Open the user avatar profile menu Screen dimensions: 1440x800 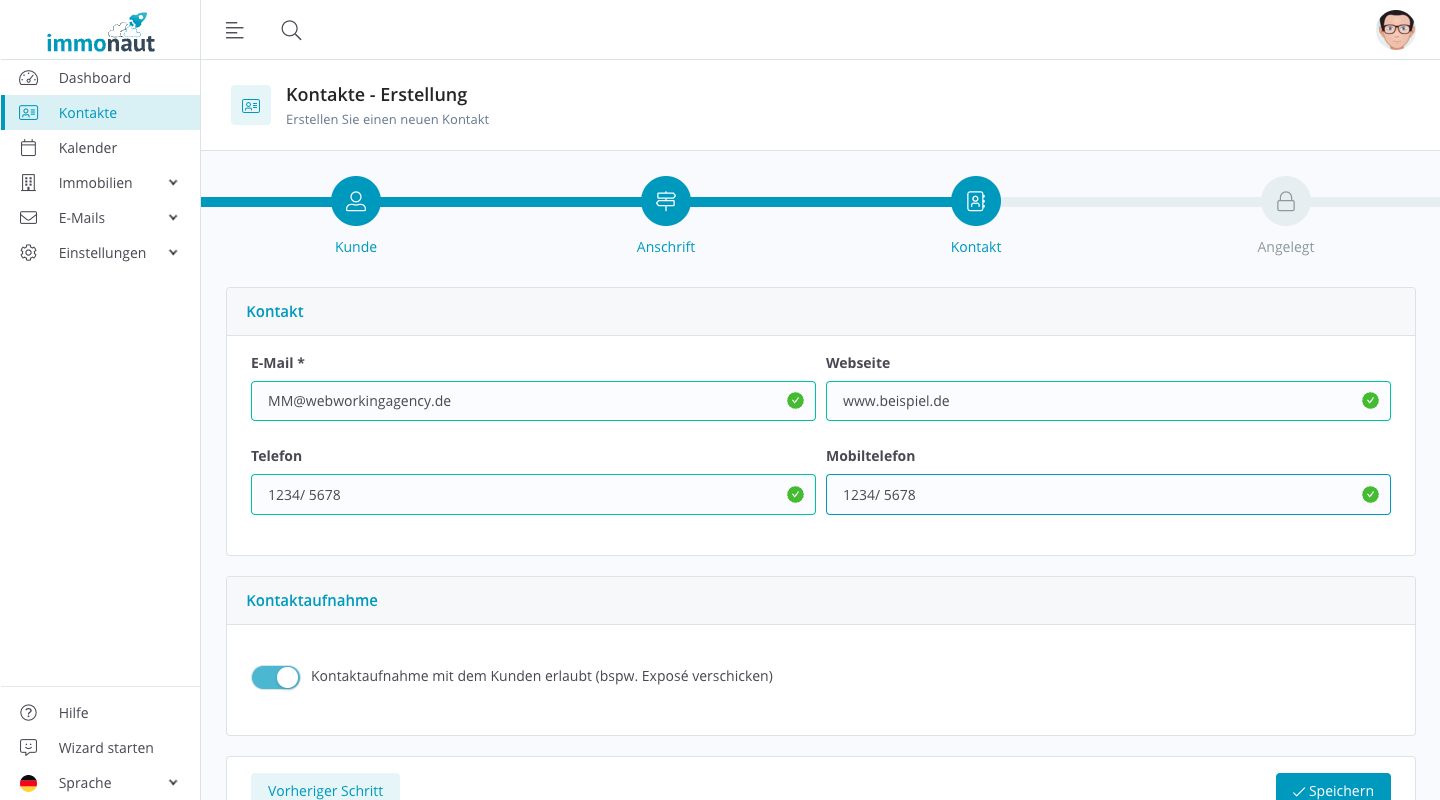pos(1395,30)
